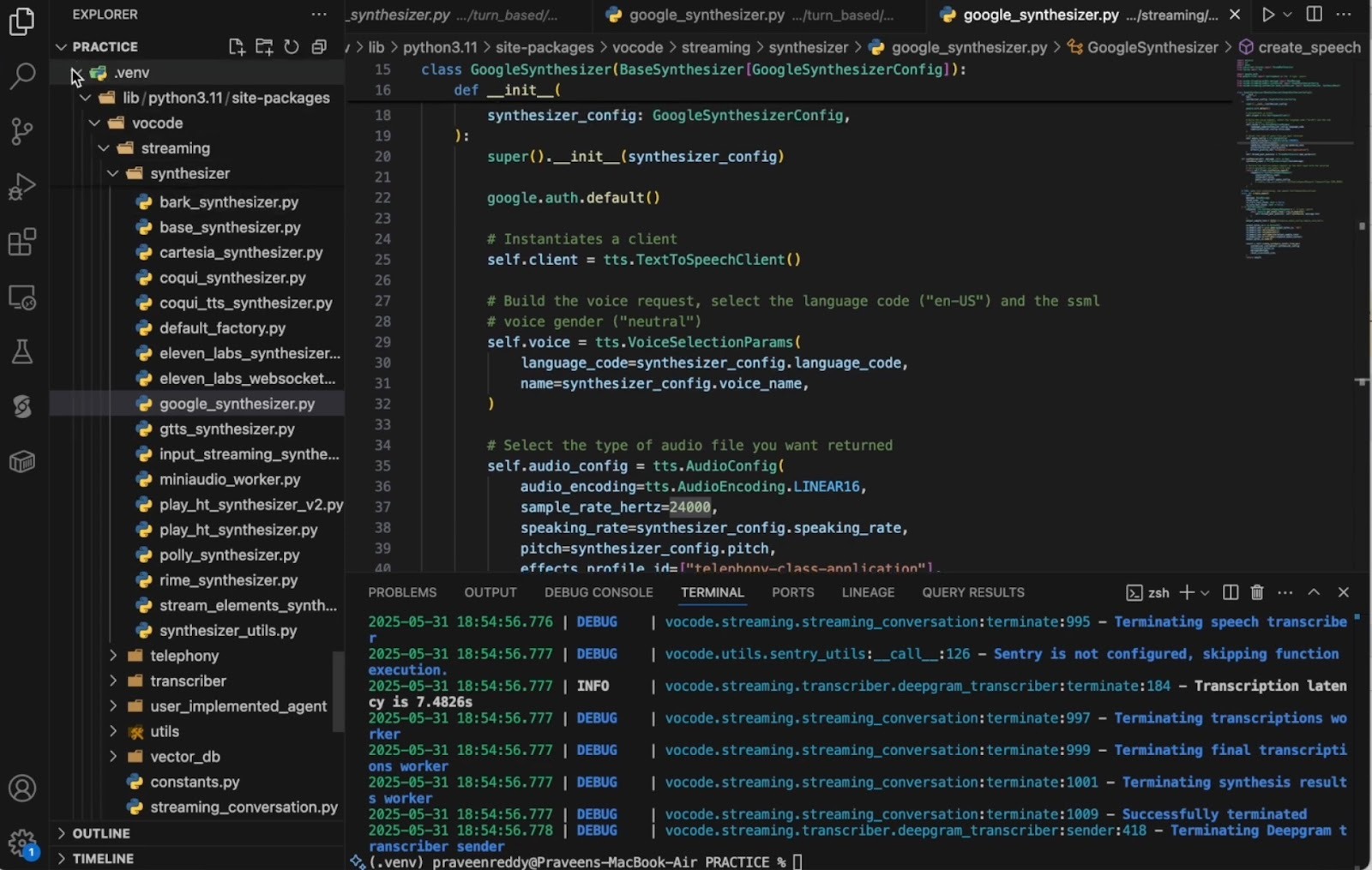
Task: Open polly_synthesizer.py from the file tree
Action: [229, 555]
